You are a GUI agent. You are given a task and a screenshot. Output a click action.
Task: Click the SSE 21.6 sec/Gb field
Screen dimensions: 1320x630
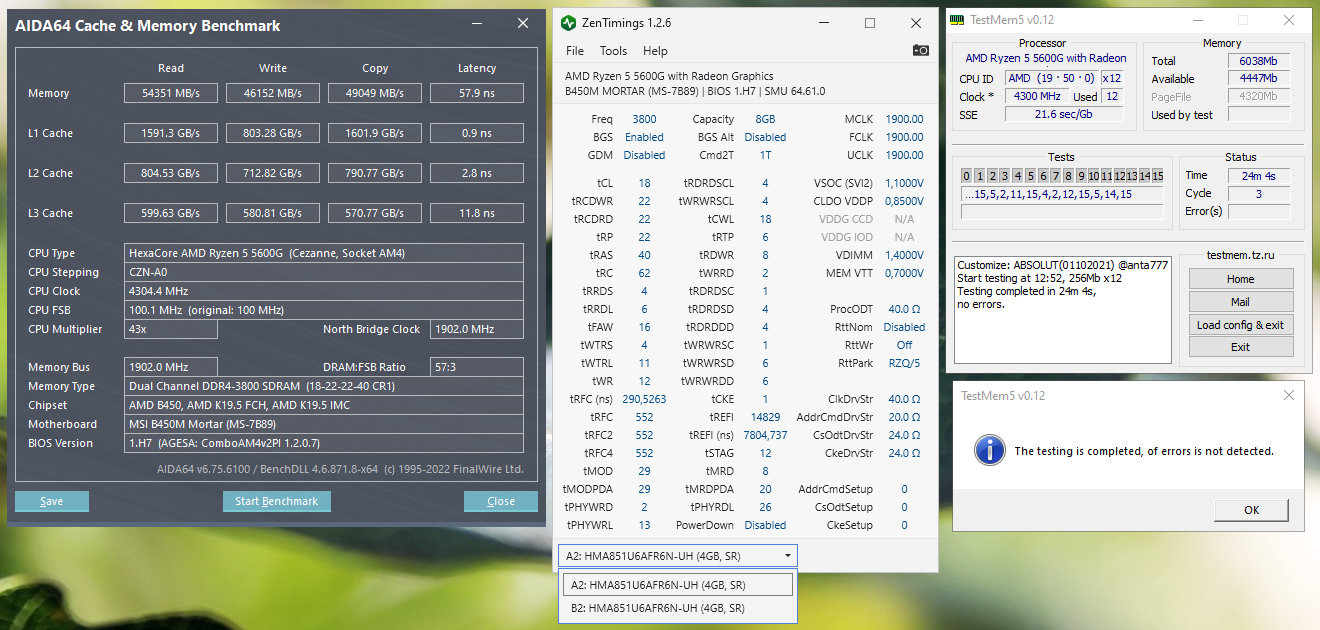1064,115
